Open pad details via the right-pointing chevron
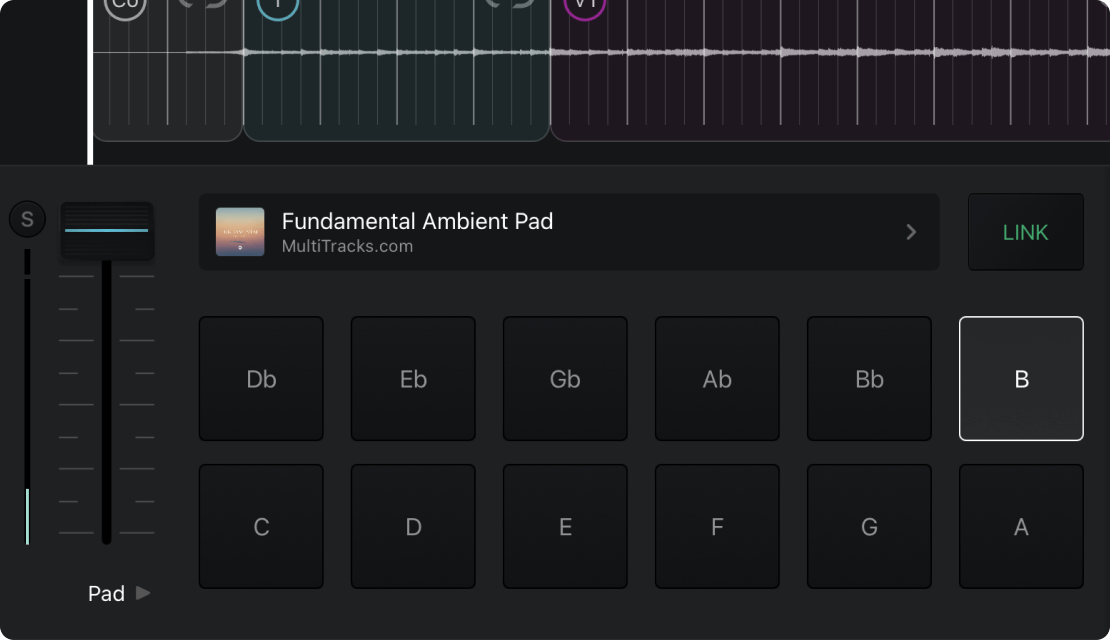Image resolution: width=1110 pixels, height=640 pixels. [911, 232]
